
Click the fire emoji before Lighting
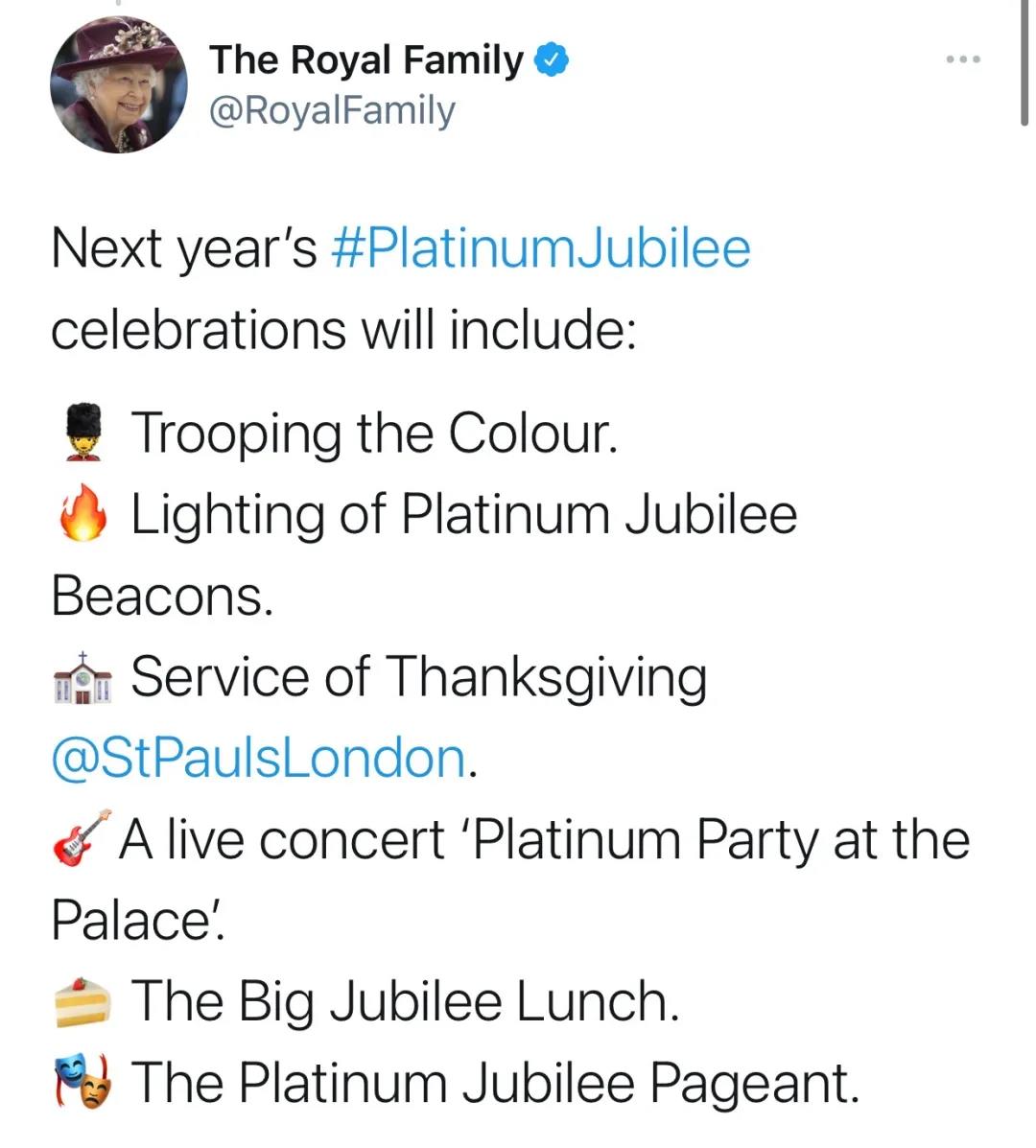coord(82,512)
